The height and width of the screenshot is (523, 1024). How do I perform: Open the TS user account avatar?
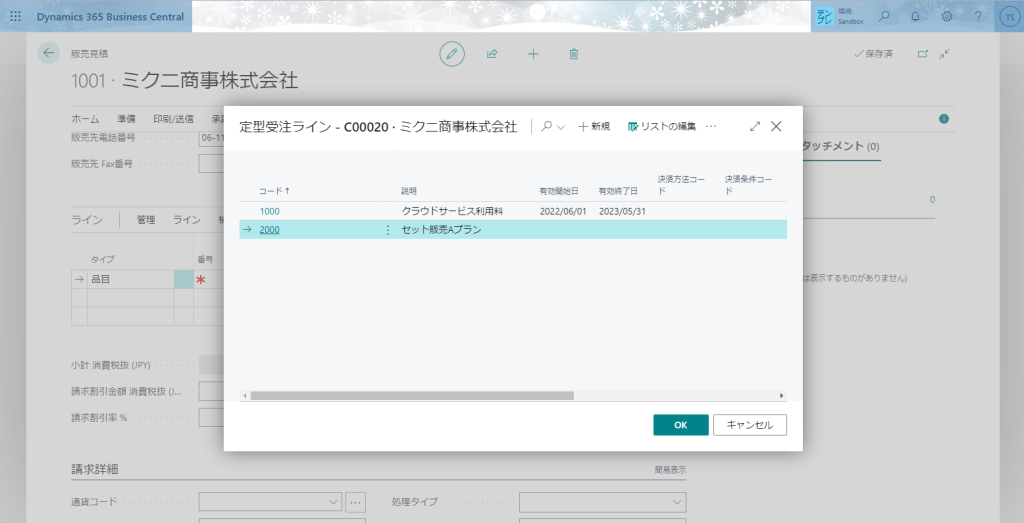[1008, 16]
